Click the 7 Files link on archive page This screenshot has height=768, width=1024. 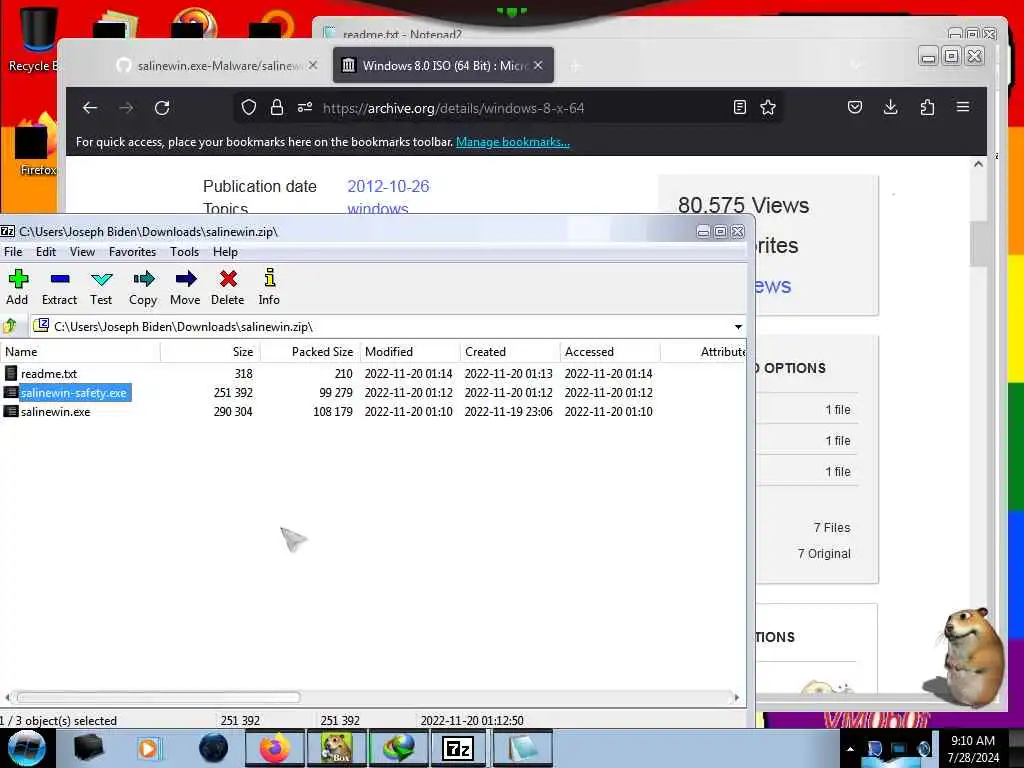tap(831, 528)
